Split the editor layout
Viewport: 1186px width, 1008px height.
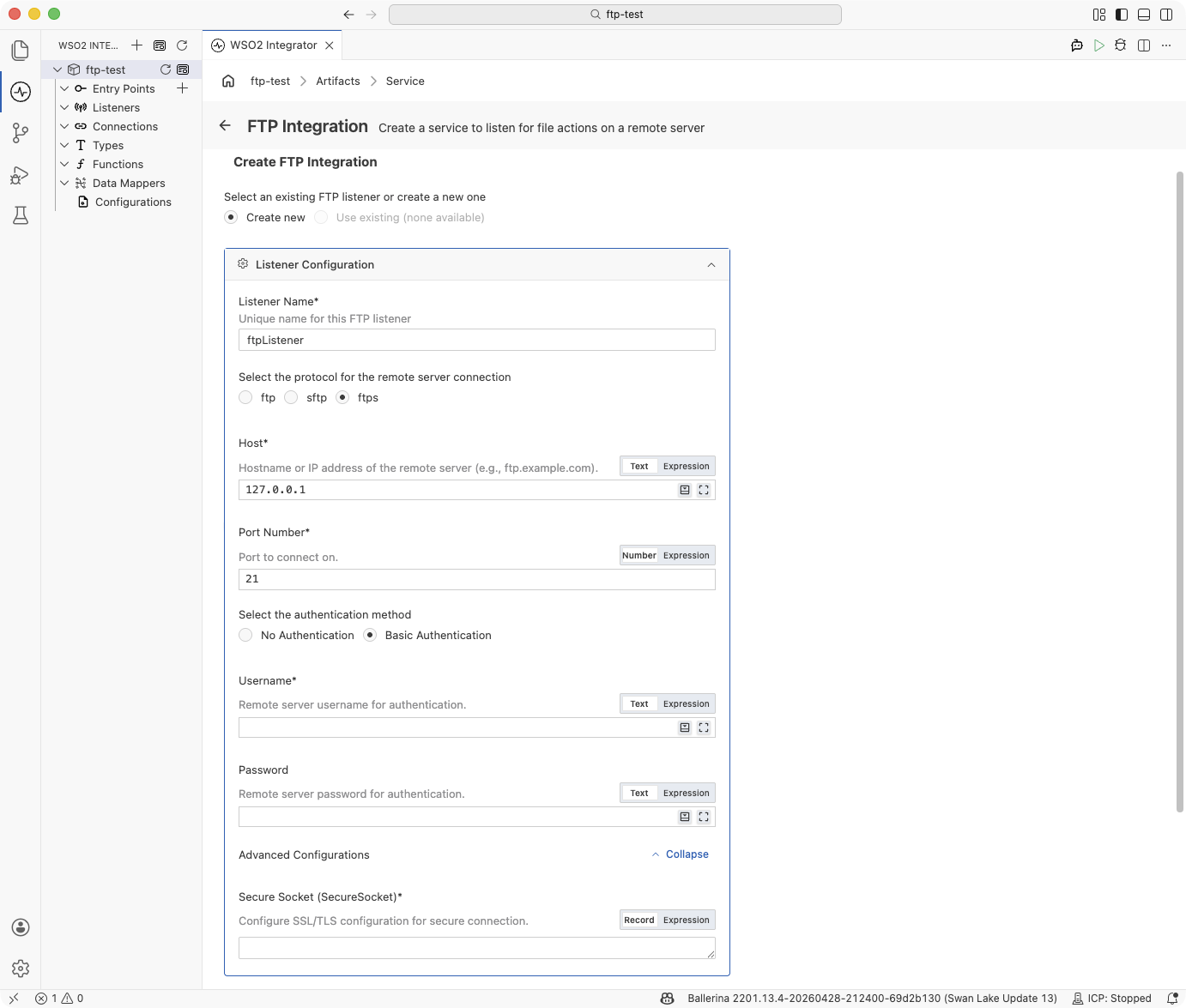(1144, 45)
